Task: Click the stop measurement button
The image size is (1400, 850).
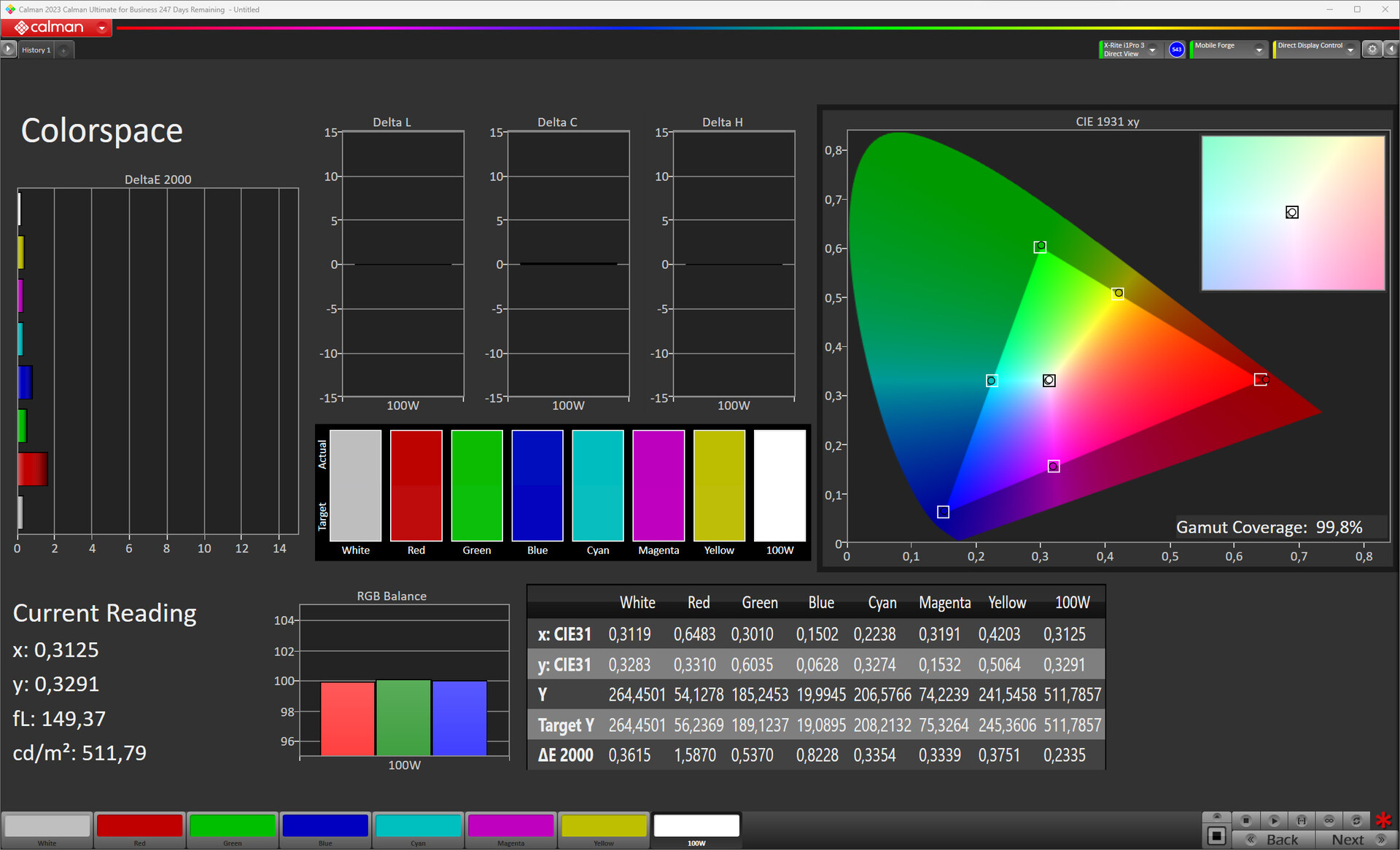Action: click(x=1246, y=820)
